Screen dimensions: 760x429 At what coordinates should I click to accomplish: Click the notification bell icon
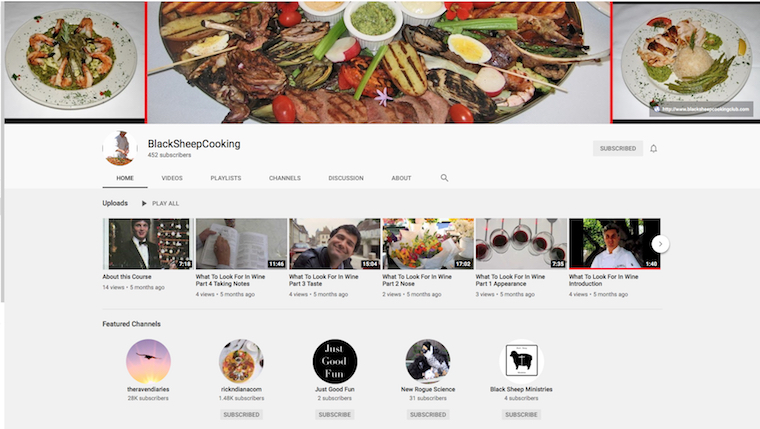654,148
